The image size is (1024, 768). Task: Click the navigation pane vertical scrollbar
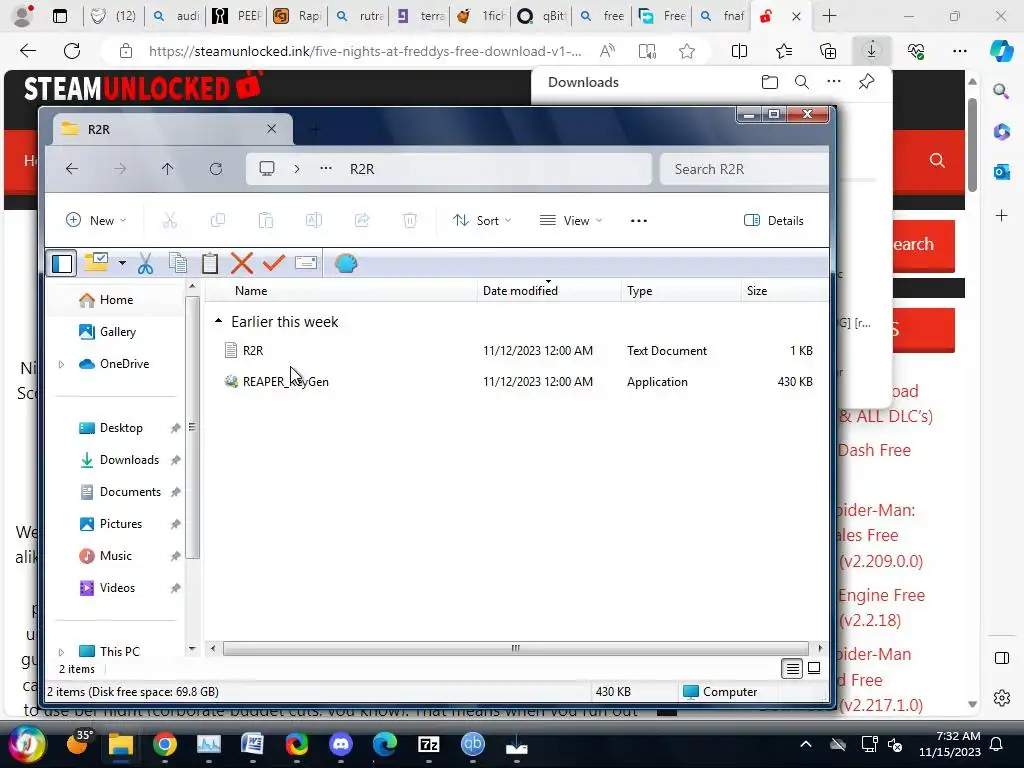pyautogui.click(x=192, y=428)
